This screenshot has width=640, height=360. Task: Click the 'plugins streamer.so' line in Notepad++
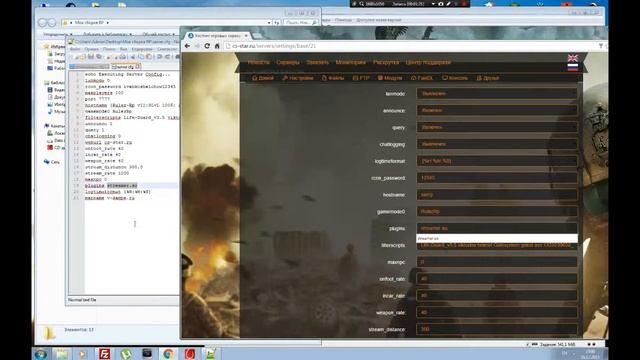tap(111, 186)
